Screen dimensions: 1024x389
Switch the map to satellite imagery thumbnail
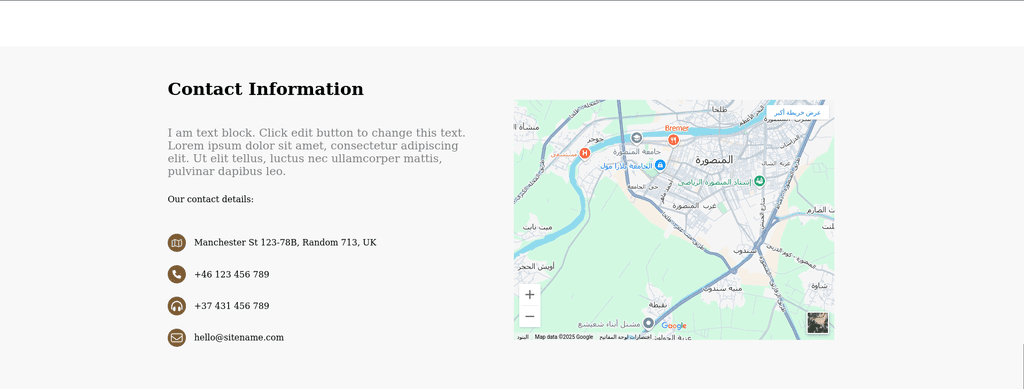coord(818,323)
